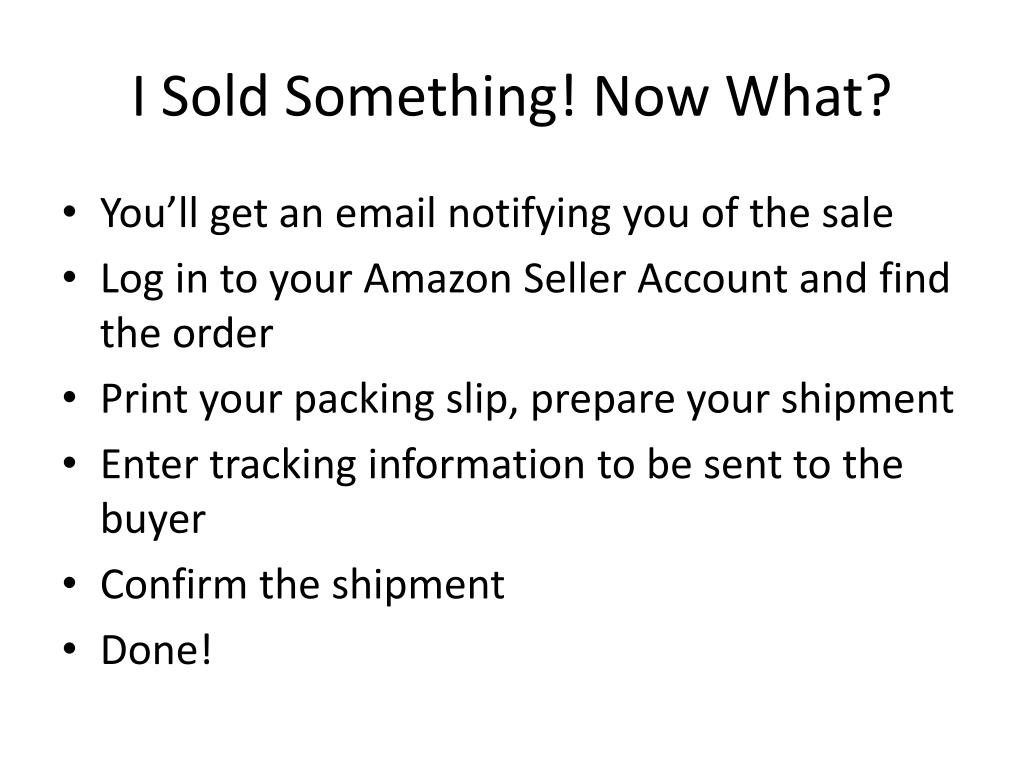The width and height of the screenshot is (1024, 768).
Task: Click the word 'buyer'
Action: [153, 520]
